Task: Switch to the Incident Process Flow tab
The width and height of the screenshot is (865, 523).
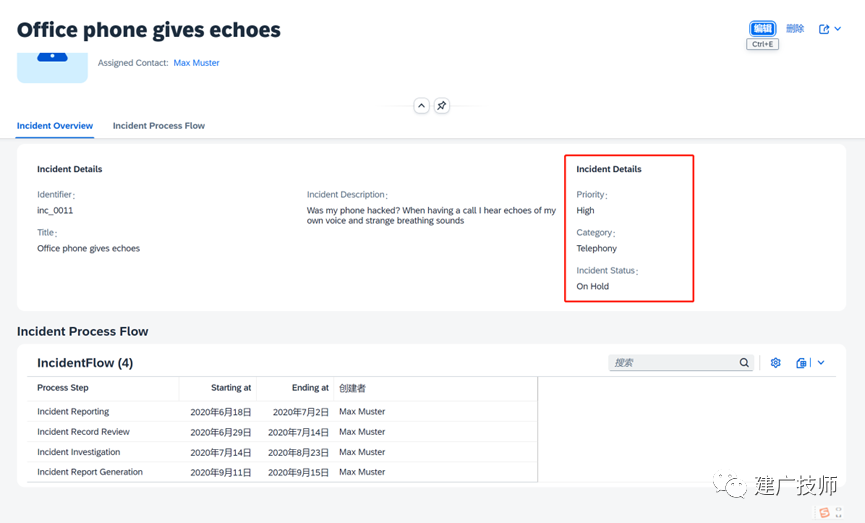Action: [x=159, y=126]
